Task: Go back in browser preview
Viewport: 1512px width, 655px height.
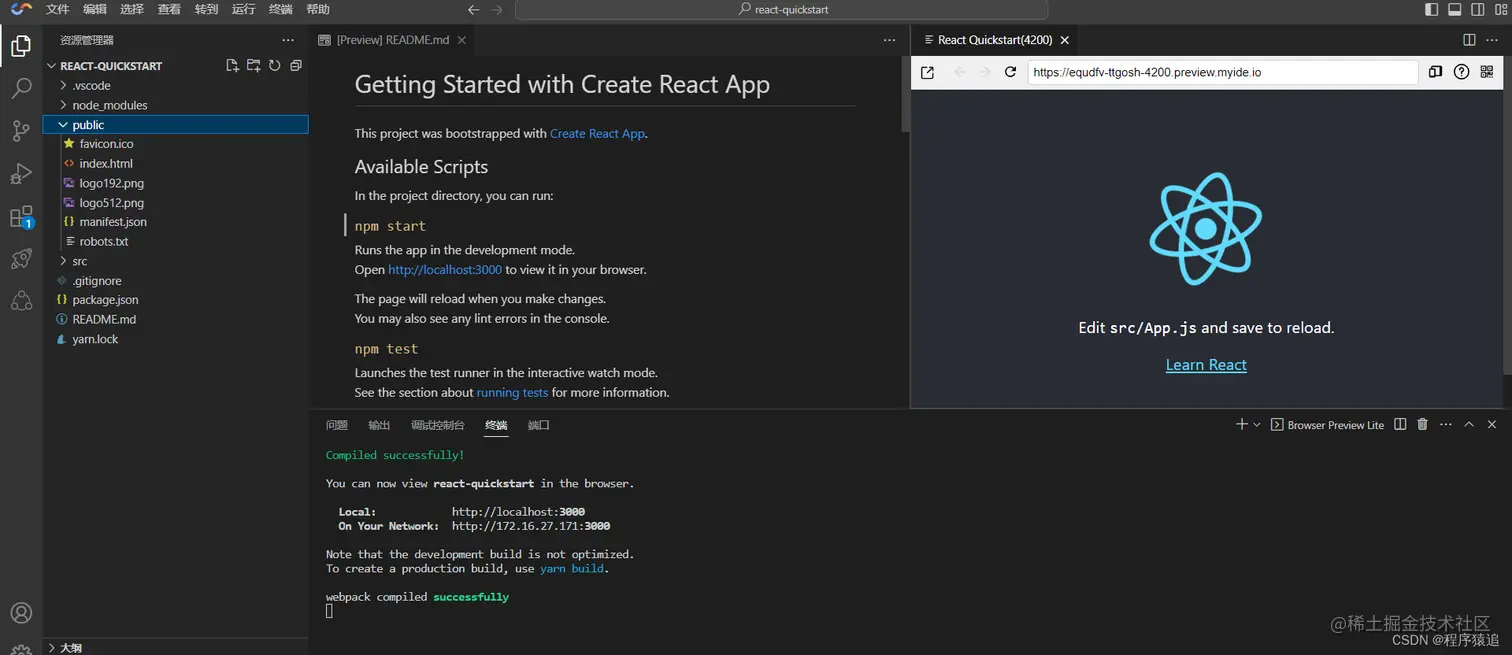Action: (x=960, y=72)
